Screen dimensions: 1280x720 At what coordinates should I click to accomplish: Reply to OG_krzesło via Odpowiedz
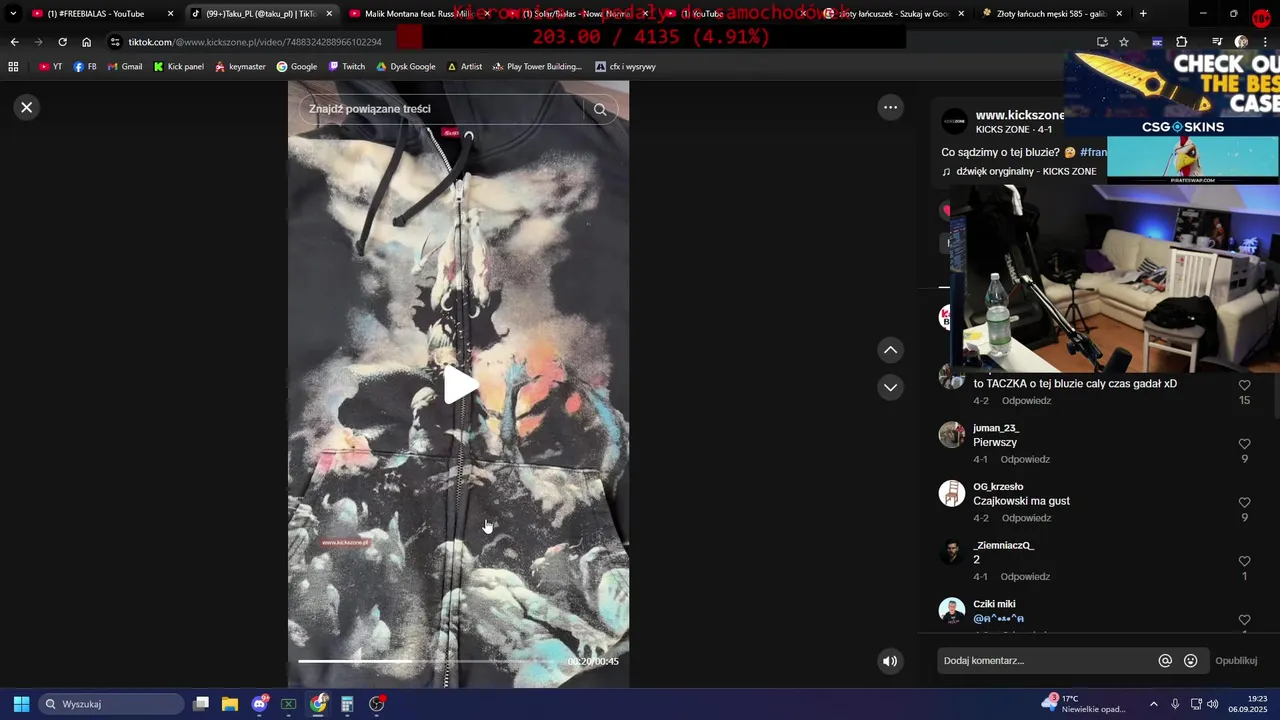pos(1026,518)
